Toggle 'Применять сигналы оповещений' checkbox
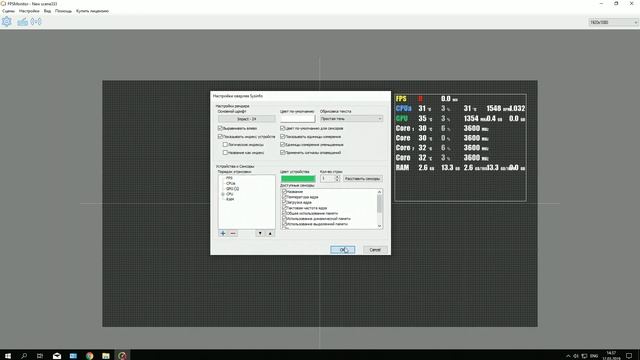Image resolution: width=640 pixels, height=360 pixels. pos(282,152)
